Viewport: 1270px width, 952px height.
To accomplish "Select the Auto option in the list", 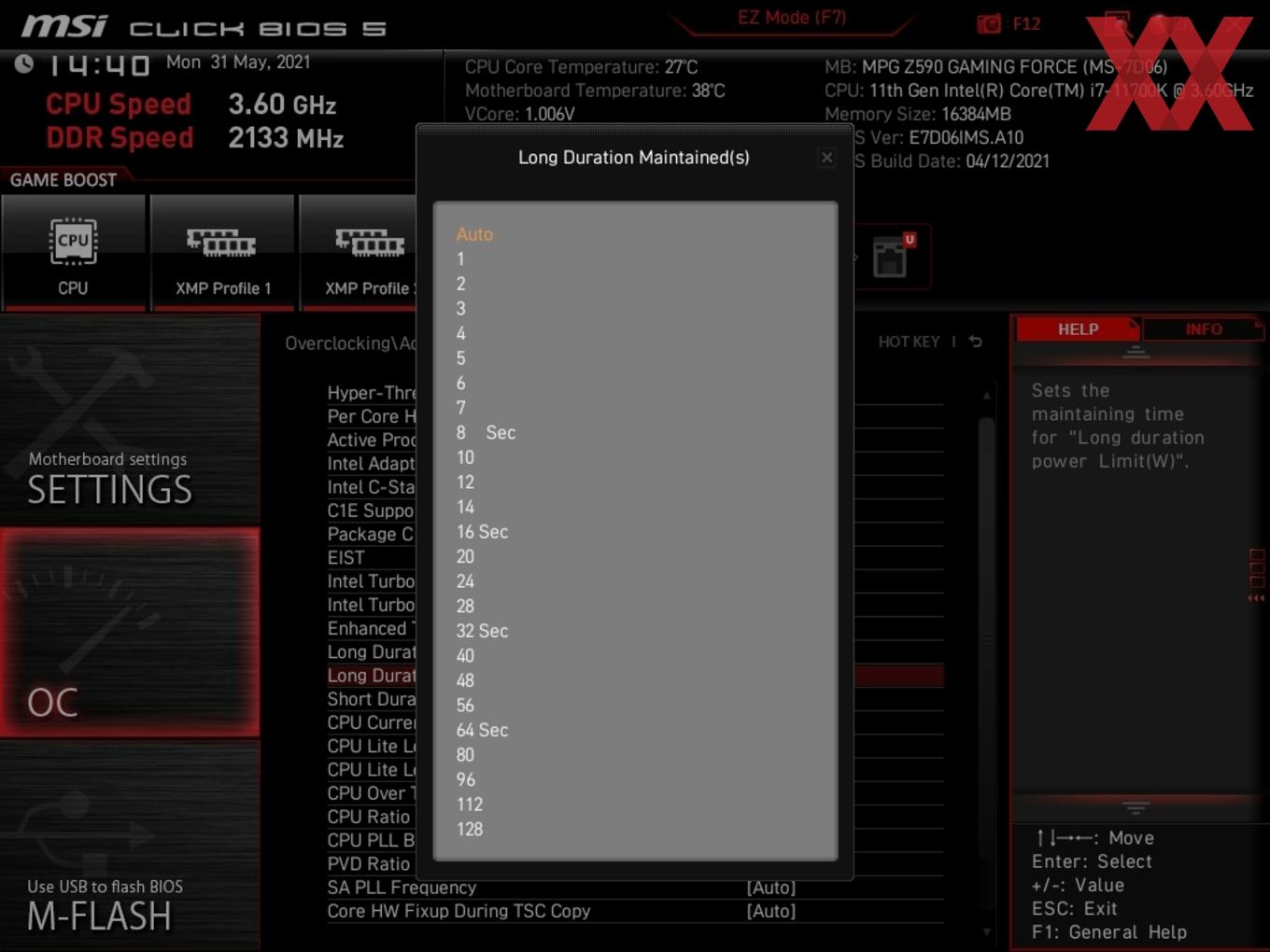I will 474,234.
